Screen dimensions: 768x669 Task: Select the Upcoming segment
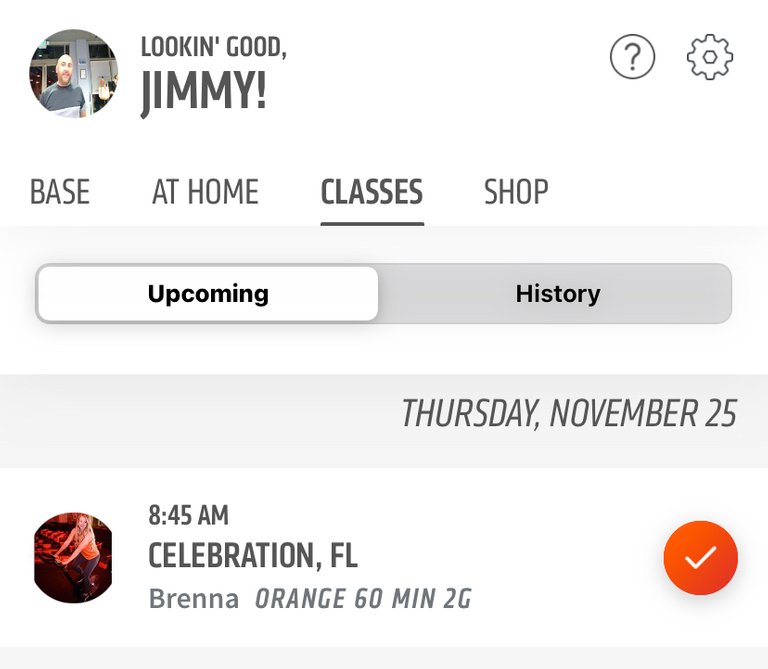tap(208, 293)
